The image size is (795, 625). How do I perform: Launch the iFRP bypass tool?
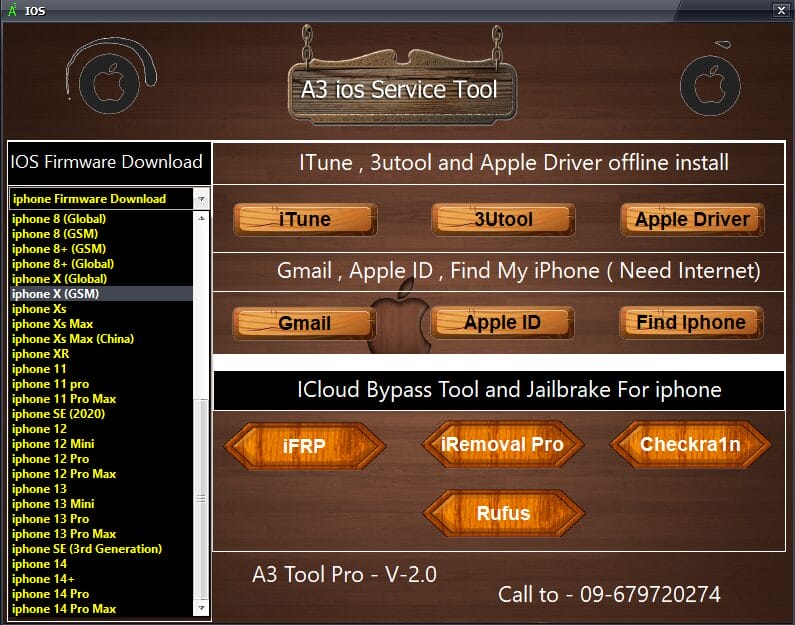[x=304, y=446]
